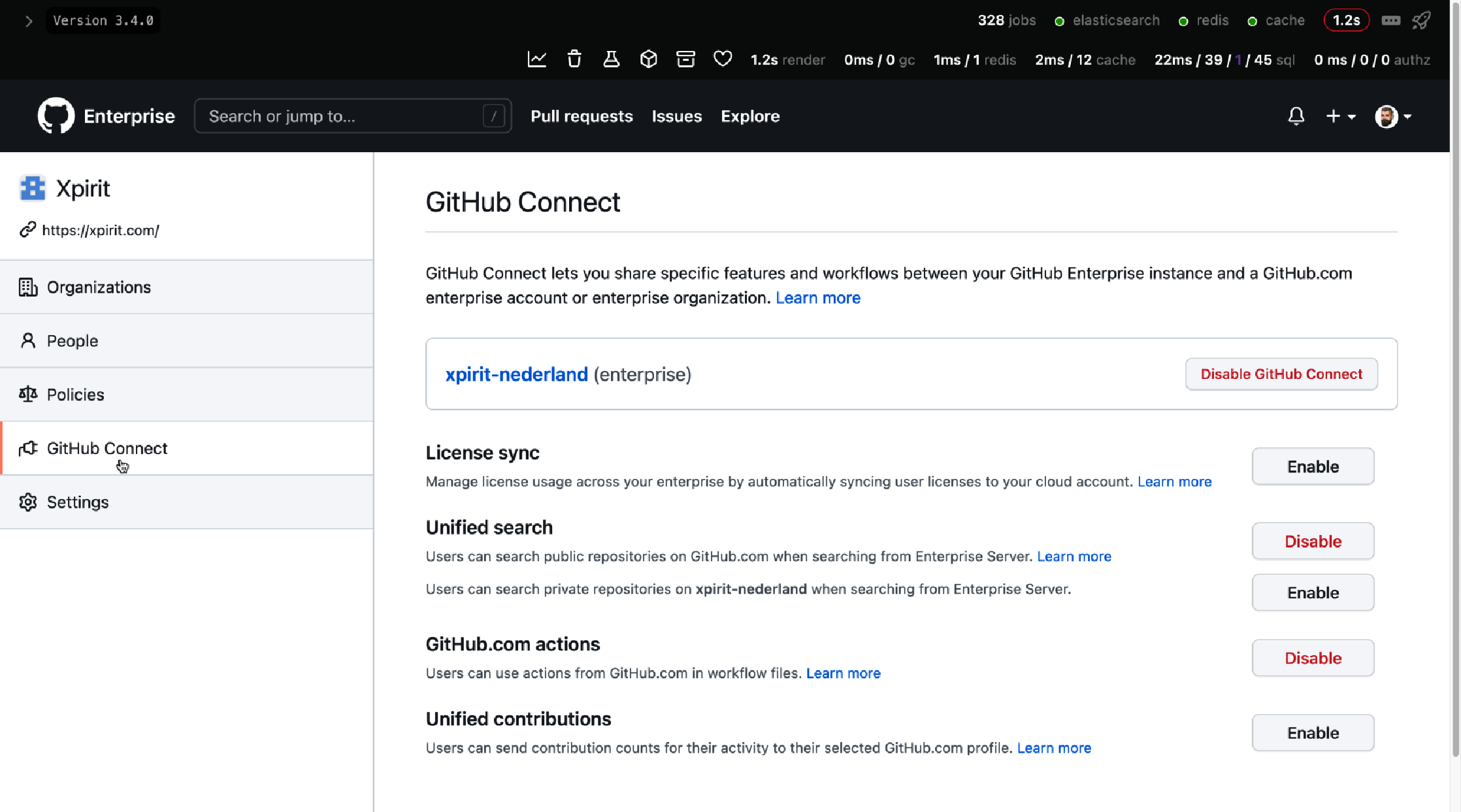
Task: Click the Xpirit enterprise avatar icon
Action: pyautogui.click(x=32, y=188)
